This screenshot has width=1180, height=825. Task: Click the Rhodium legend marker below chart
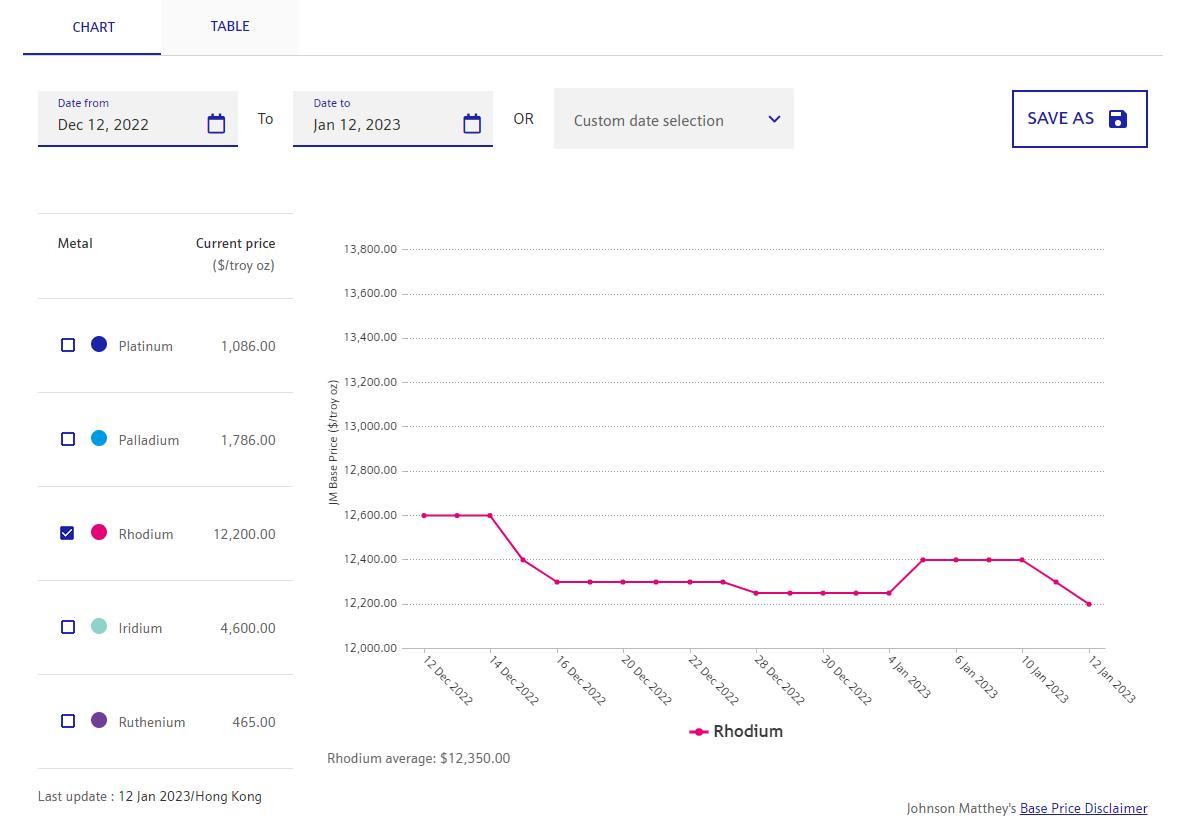pos(699,732)
